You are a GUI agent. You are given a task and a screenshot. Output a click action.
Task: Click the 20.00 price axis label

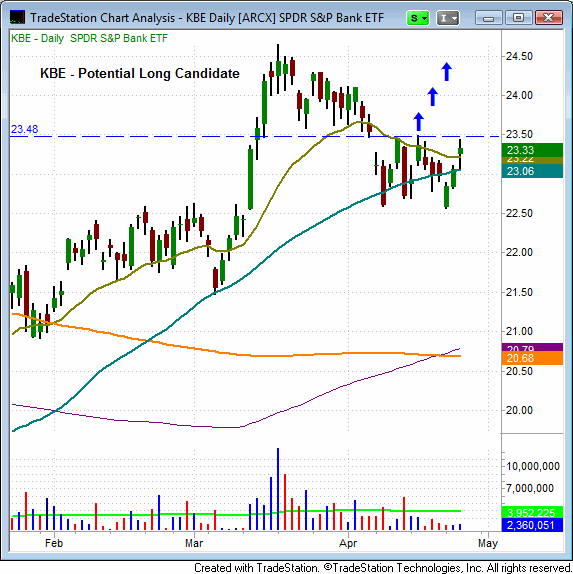pos(519,410)
